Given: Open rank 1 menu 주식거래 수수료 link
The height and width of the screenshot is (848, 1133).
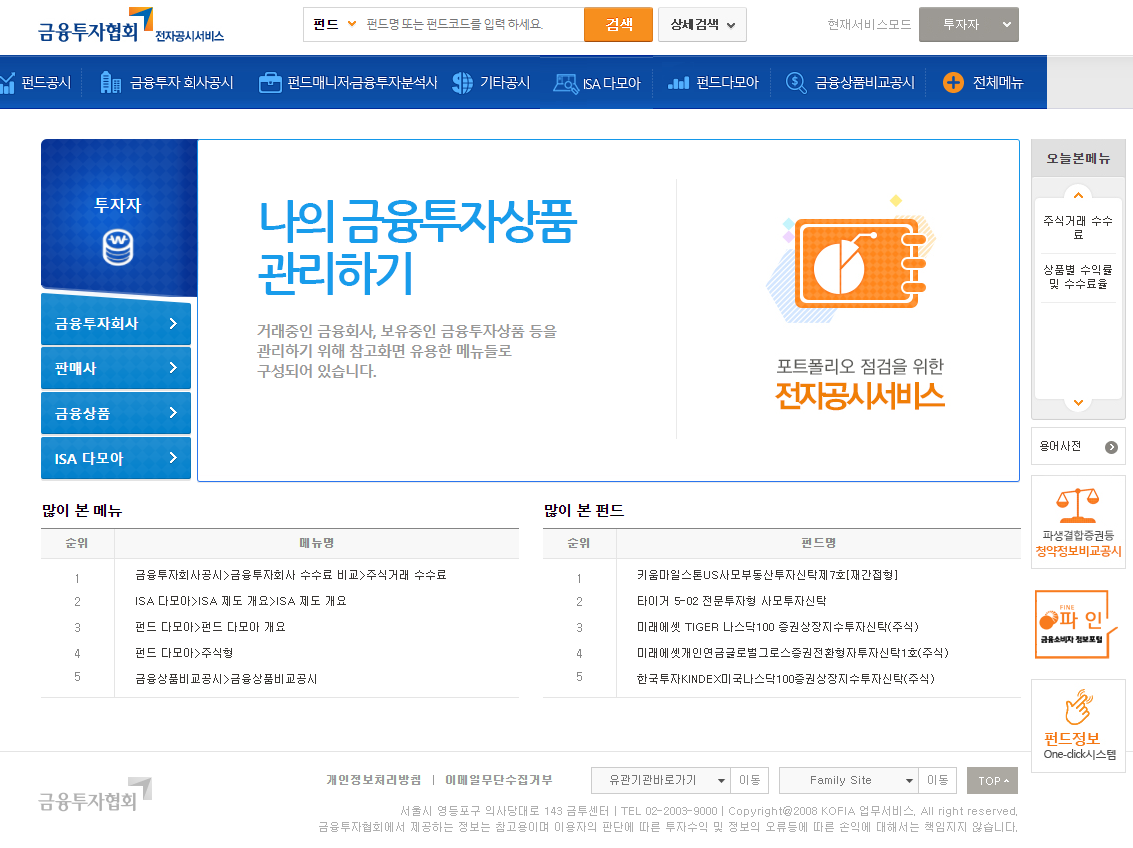Looking at the screenshot, I should coord(290,575).
